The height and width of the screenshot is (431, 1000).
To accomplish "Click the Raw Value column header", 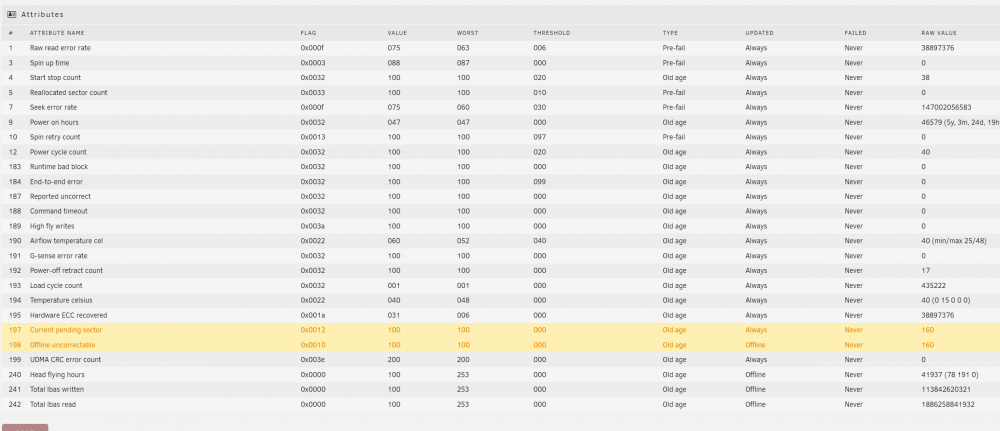I will [x=939, y=33].
